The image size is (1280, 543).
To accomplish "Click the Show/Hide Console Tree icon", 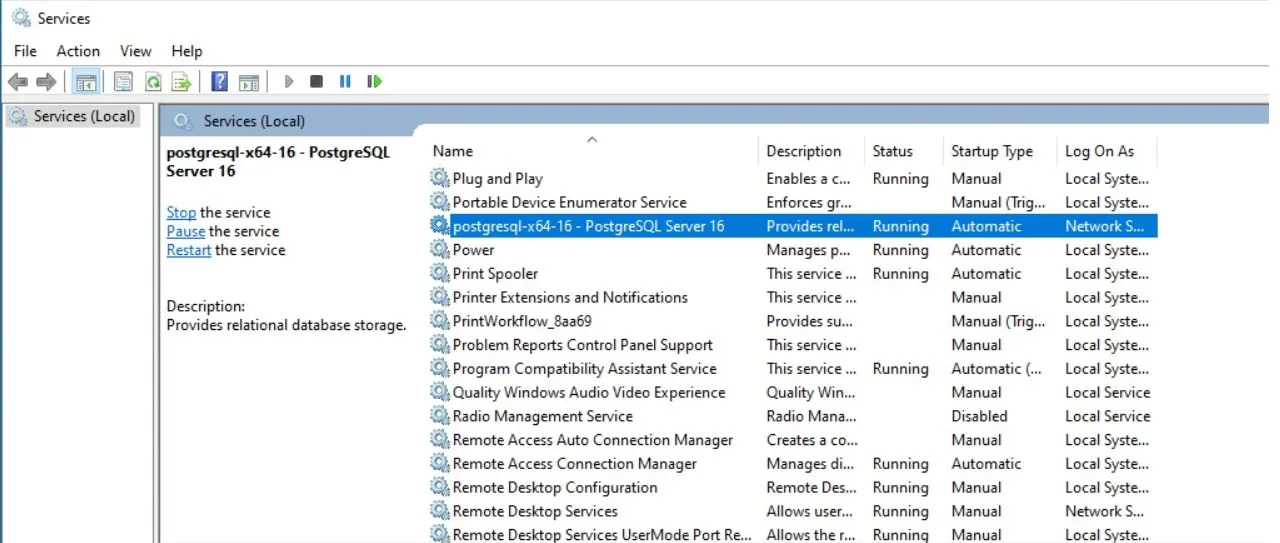I will pos(86,81).
